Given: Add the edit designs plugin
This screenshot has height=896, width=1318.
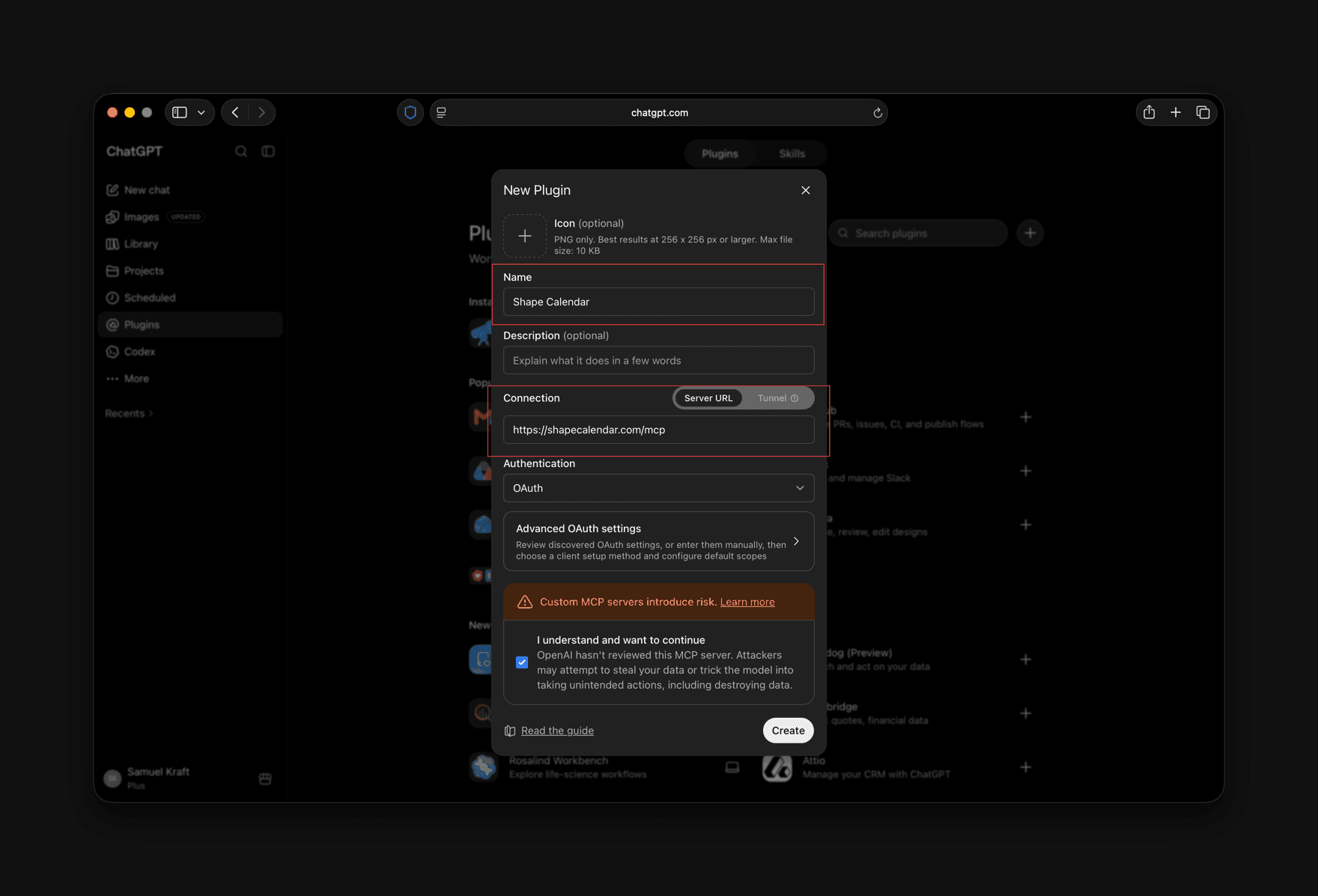Looking at the screenshot, I should pyautogui.click(x=1025, y=525).
